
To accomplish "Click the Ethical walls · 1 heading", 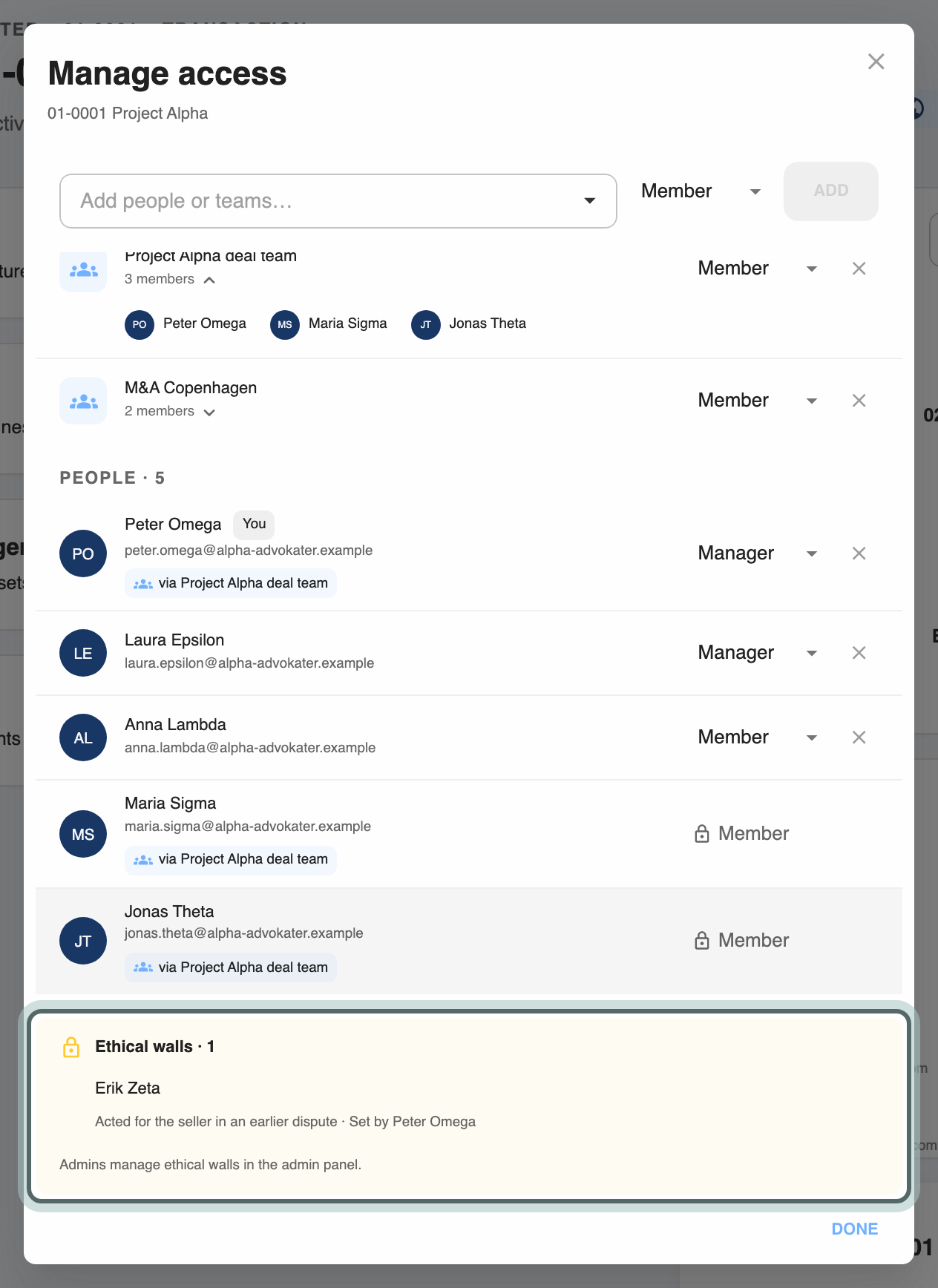I will [x=155, y=1047].
